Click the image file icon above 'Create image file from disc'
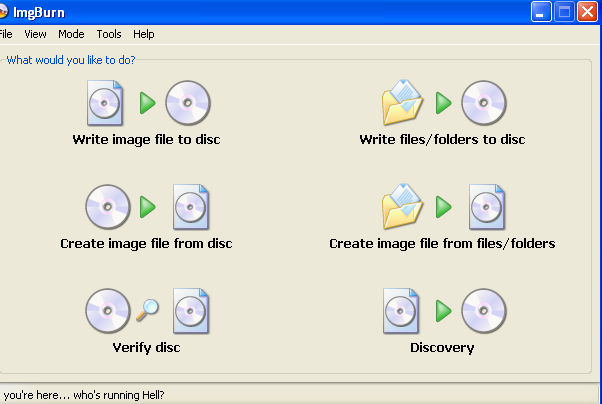Image resolution: width=602 pixels, height=404 pixels. (x=190, y=207)
